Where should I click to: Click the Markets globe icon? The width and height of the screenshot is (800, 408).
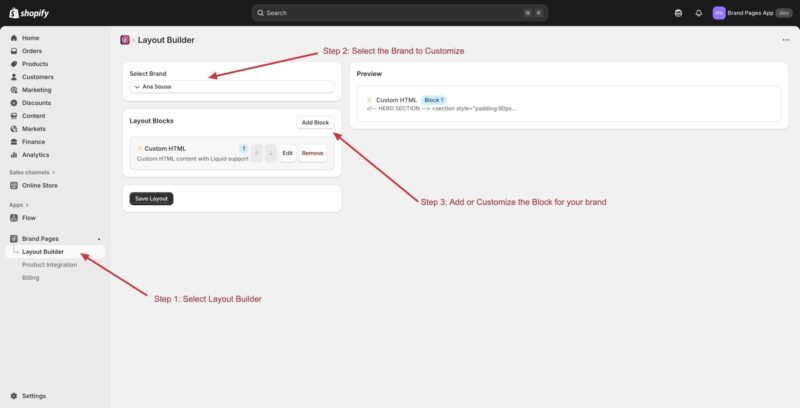[14, 129]
